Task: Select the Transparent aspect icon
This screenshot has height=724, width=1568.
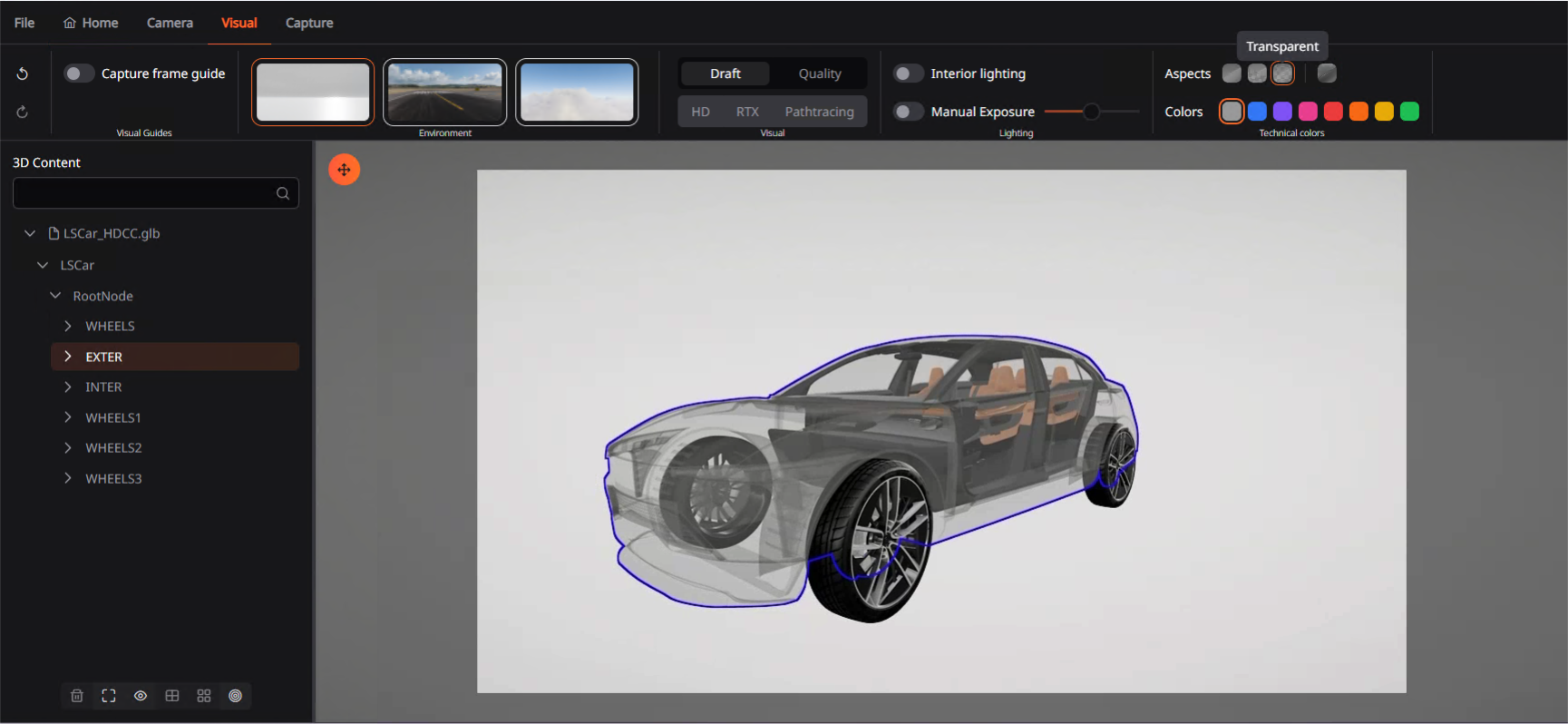Action: [x=1282, y=73]
